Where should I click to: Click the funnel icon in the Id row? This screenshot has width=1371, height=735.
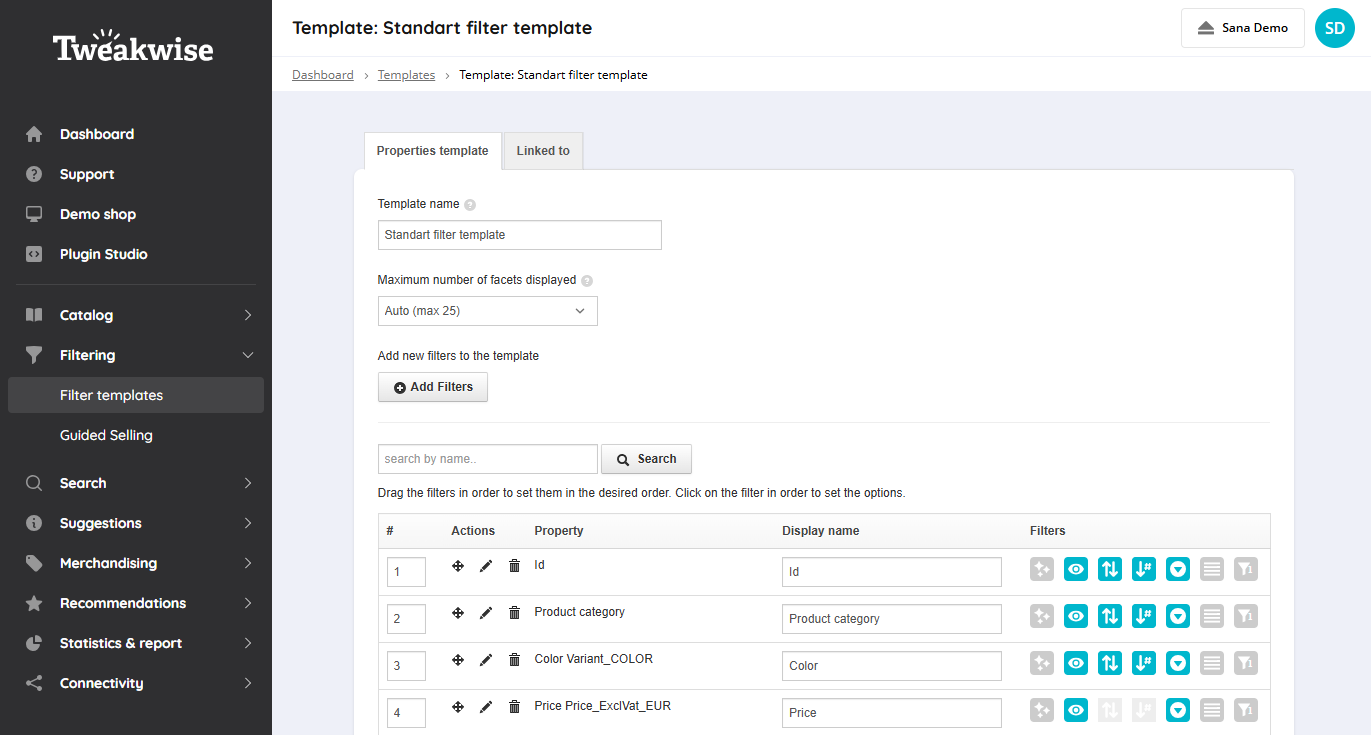[x=1246, y=569]
